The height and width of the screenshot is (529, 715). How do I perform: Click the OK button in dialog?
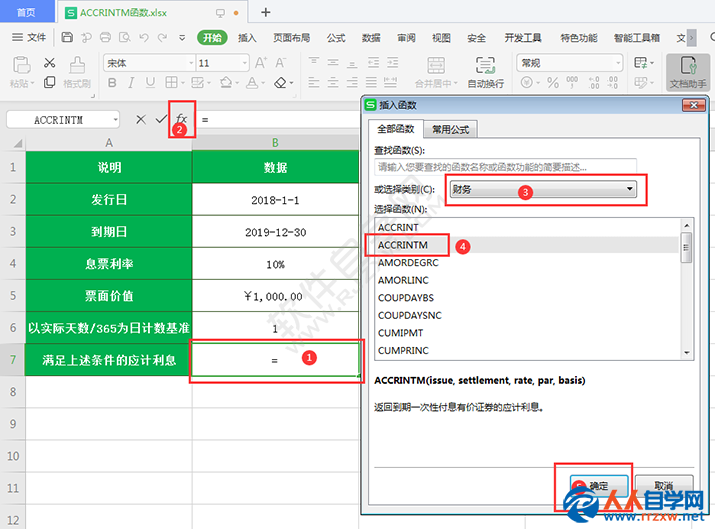(x=599, y=486)
